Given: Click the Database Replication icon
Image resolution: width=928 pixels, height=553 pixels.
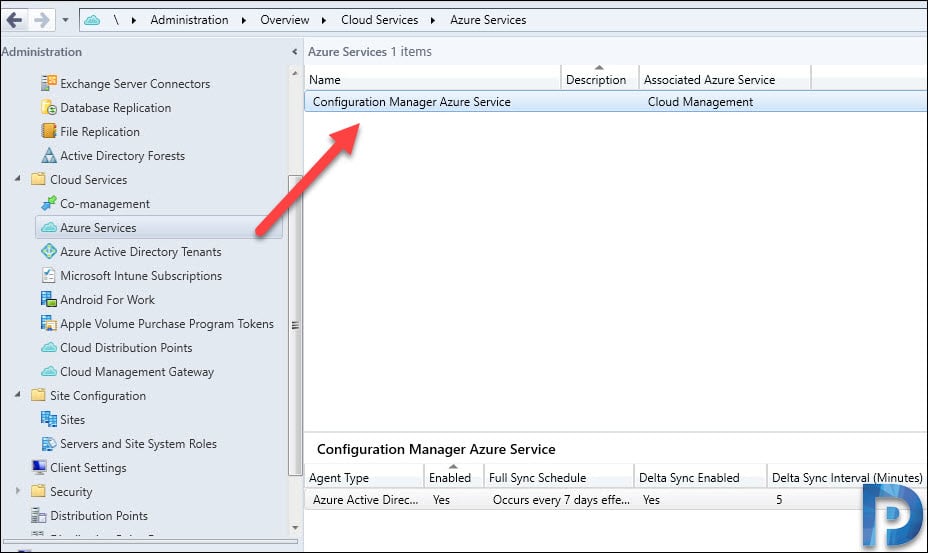Looking at the screenshot, I should click(x=49, y=107).
